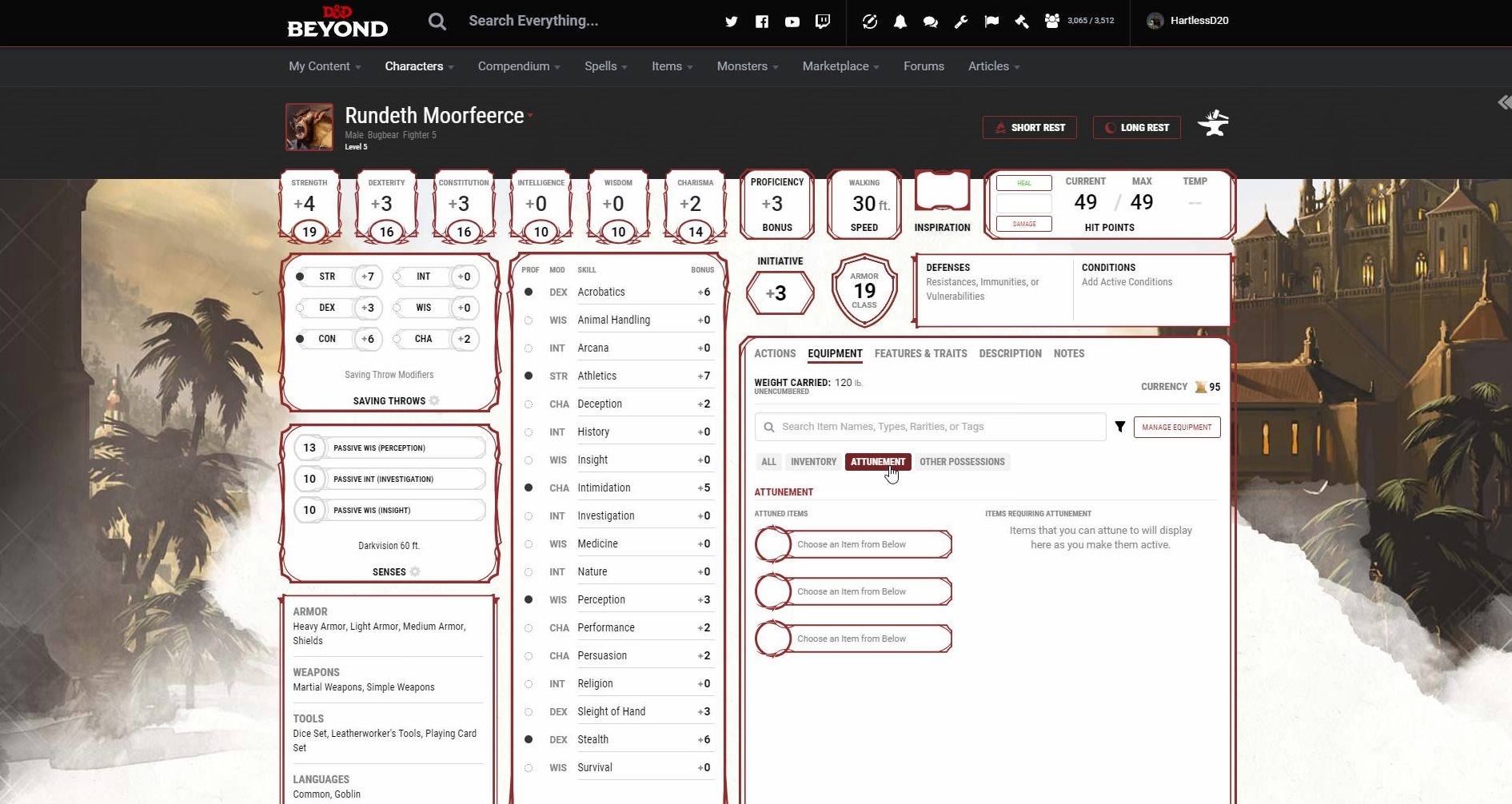The width and height of the screenshot is (1512, 804).
Task: Click the HartlessD20 user avatar
Action: [x=1155, y=21]
